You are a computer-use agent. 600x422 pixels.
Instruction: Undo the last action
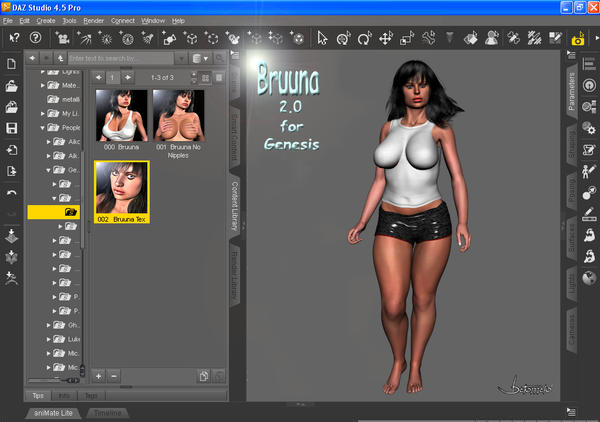pos(11,193)
